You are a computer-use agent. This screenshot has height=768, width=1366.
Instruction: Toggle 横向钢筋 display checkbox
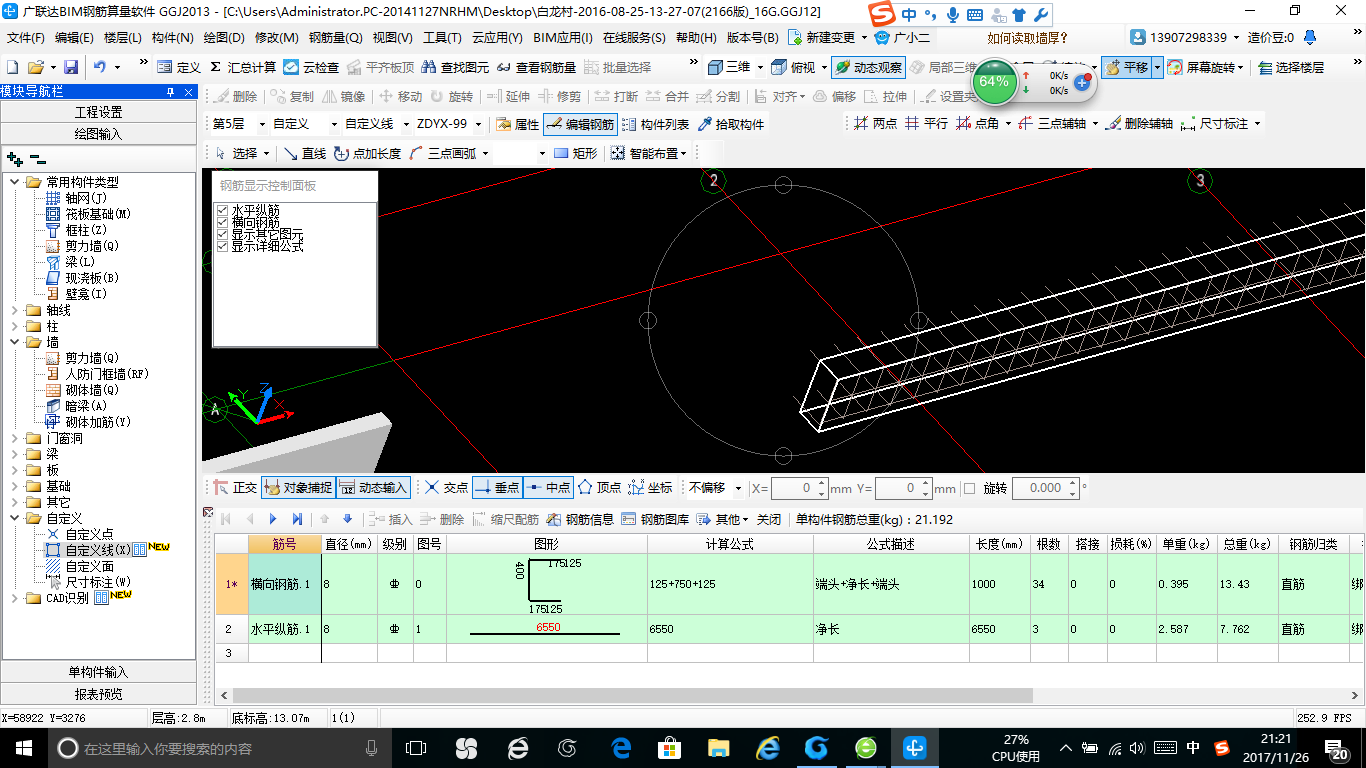[x=222, y=222]
